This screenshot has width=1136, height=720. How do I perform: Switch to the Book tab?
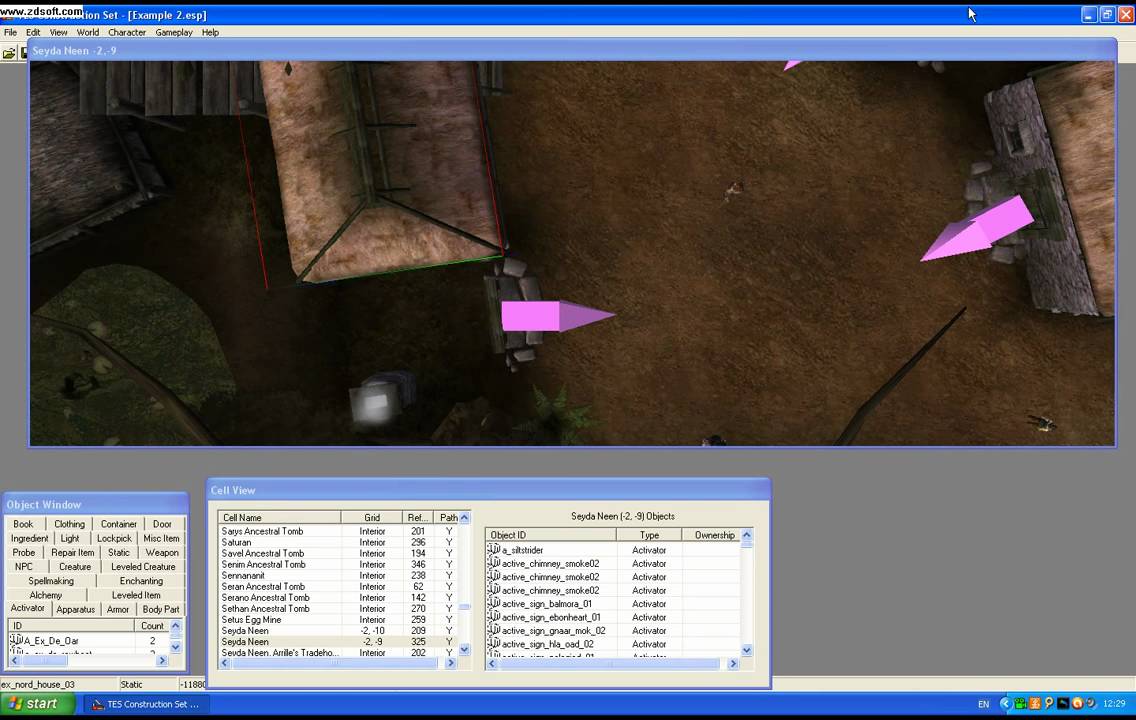click(x=23, y=524)
